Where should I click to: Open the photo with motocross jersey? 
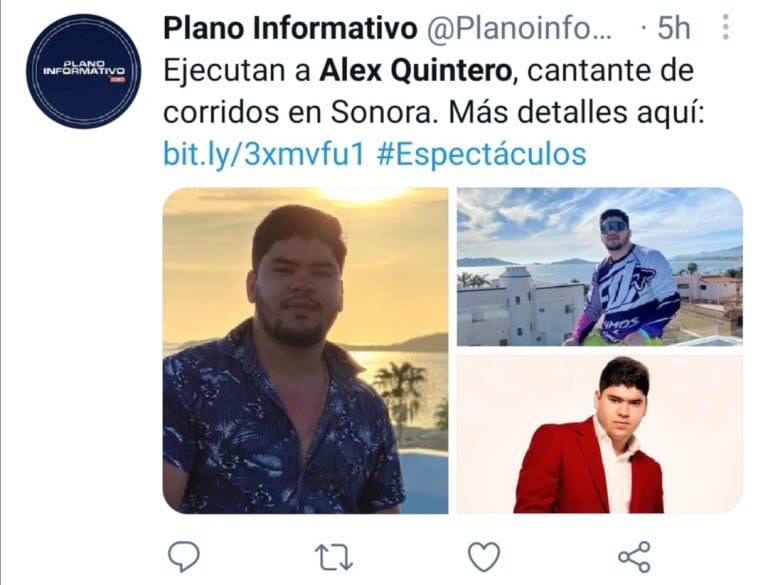(x=600, y=267)
